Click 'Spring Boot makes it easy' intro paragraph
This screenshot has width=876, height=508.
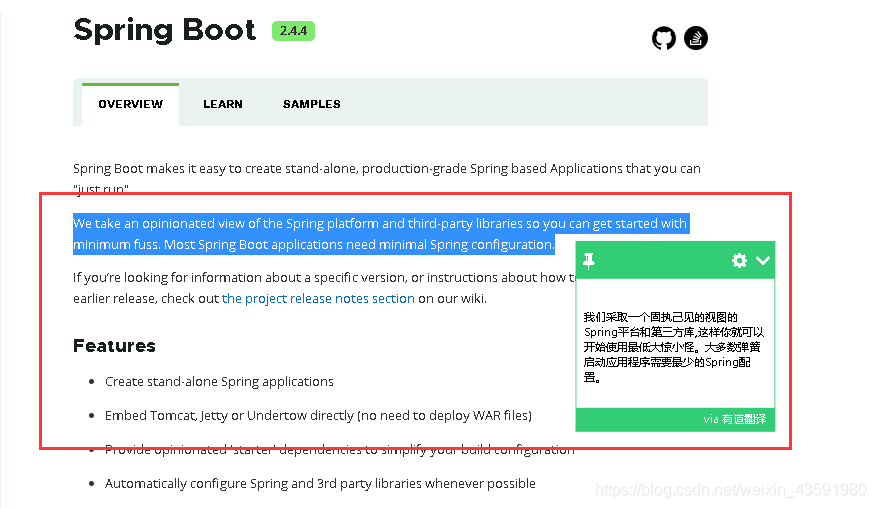click(x=387, y=178)
